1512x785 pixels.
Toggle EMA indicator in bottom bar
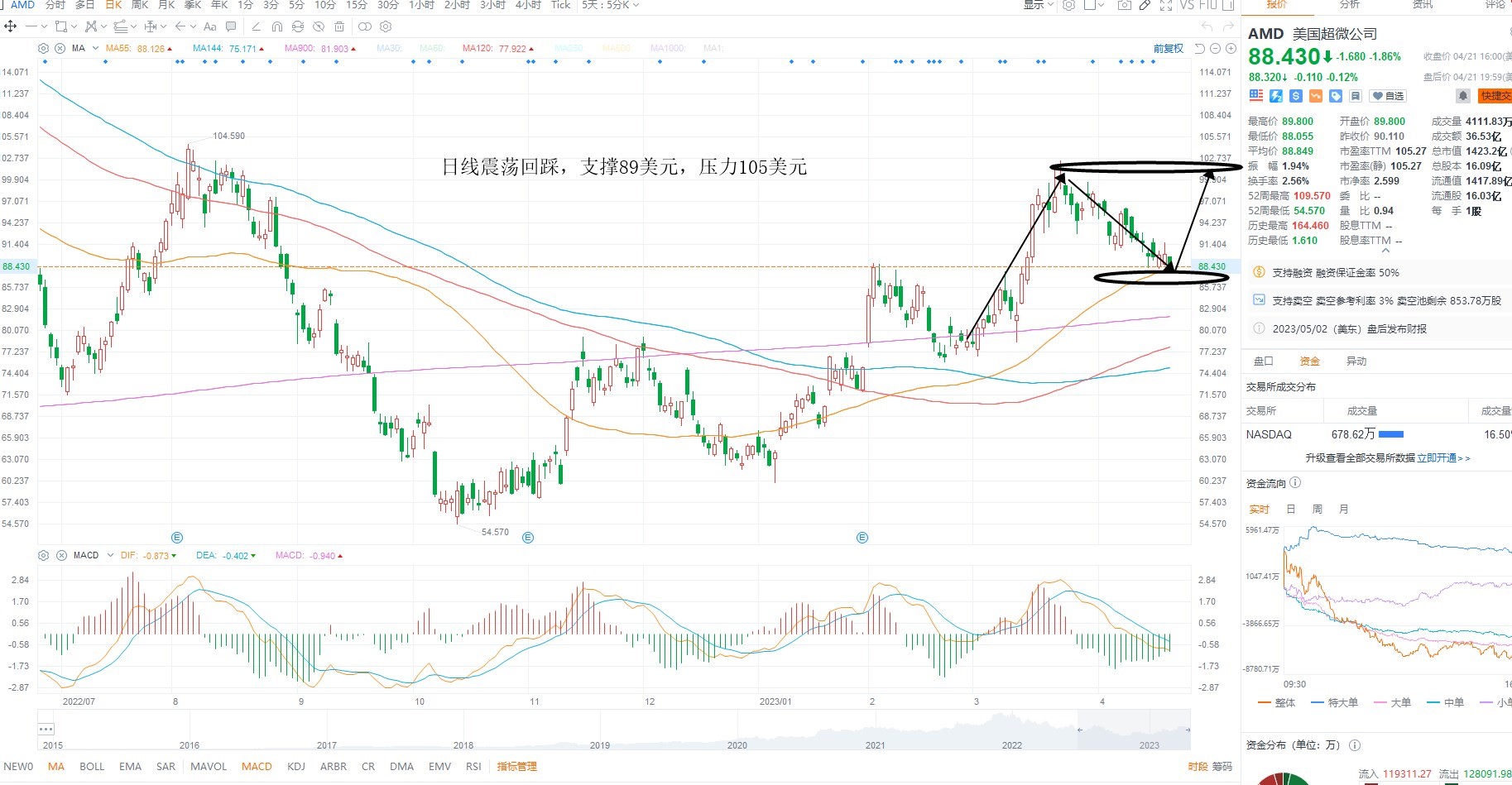130,767
